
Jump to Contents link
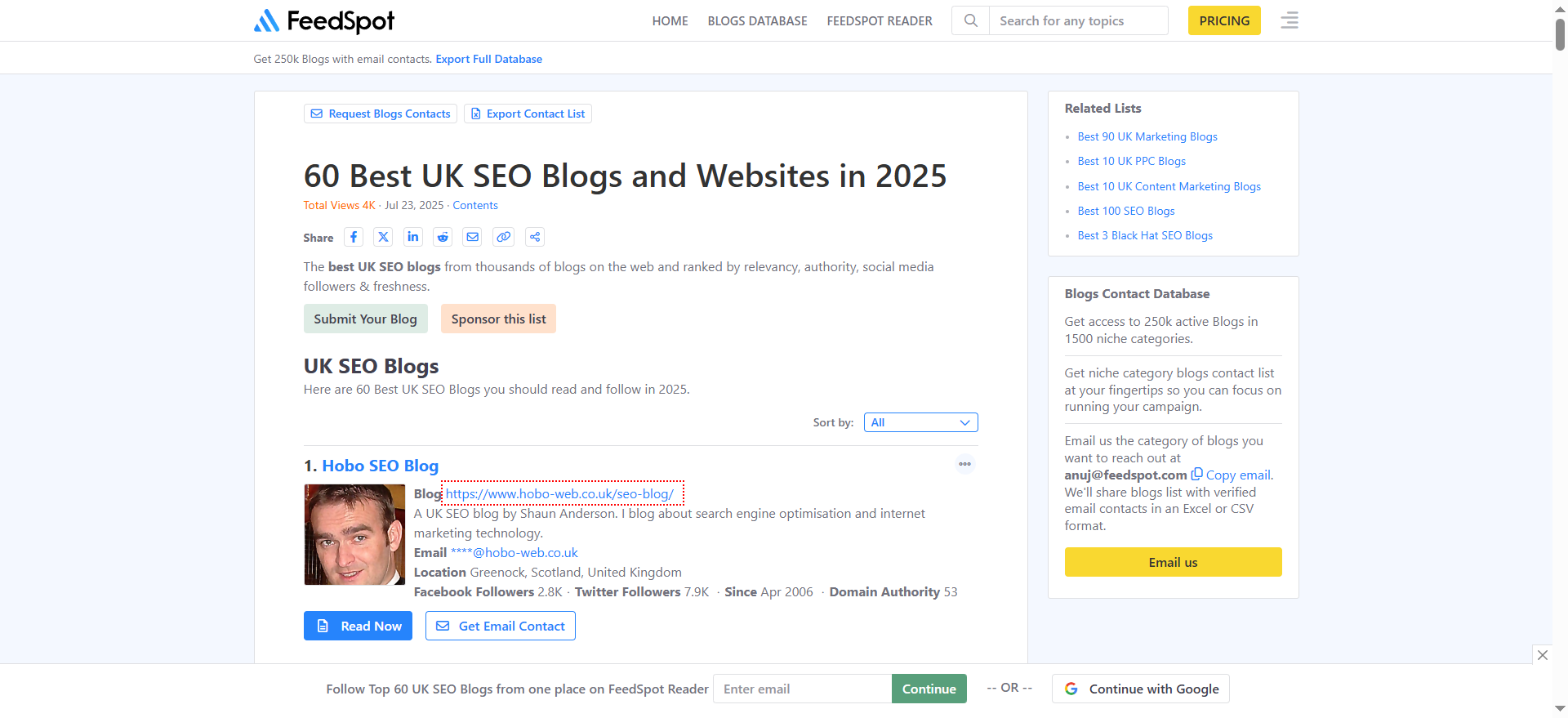pos(475,205)
